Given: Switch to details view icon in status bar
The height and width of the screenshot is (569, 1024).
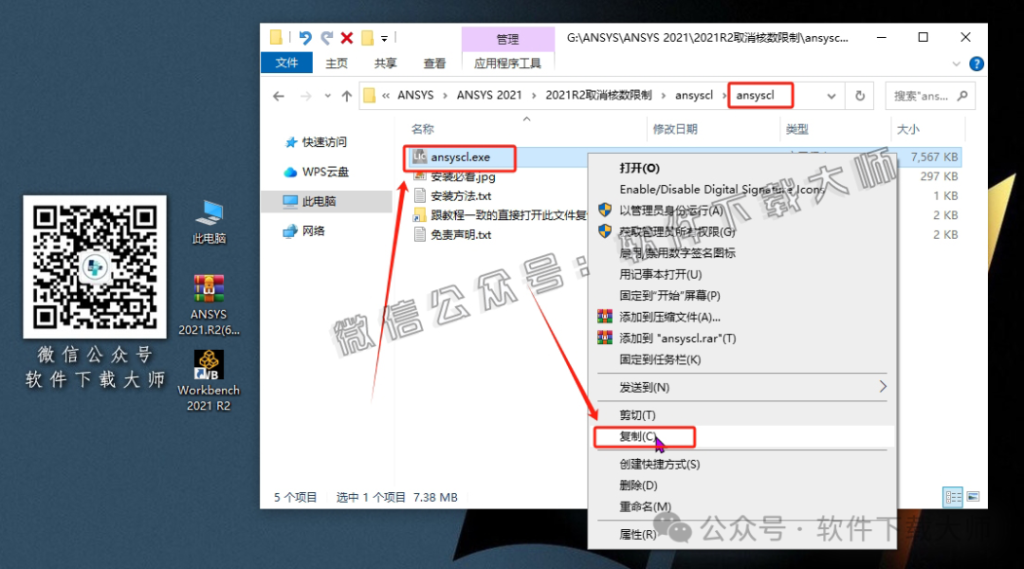Looking at the screenshot, I should [953, 497].
